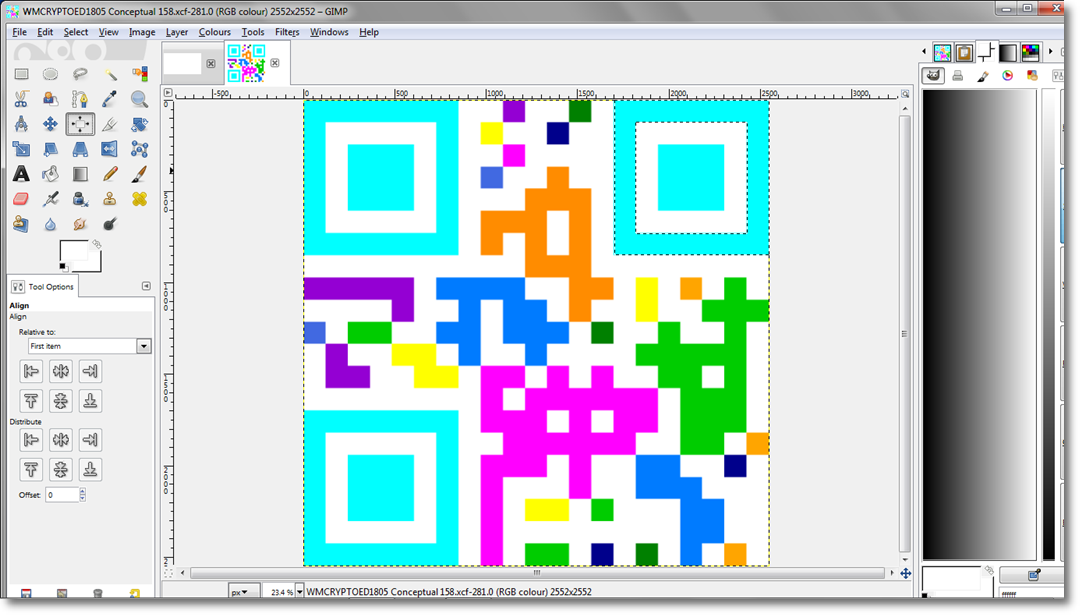Distribute bottoms of targets

point(90,469)
